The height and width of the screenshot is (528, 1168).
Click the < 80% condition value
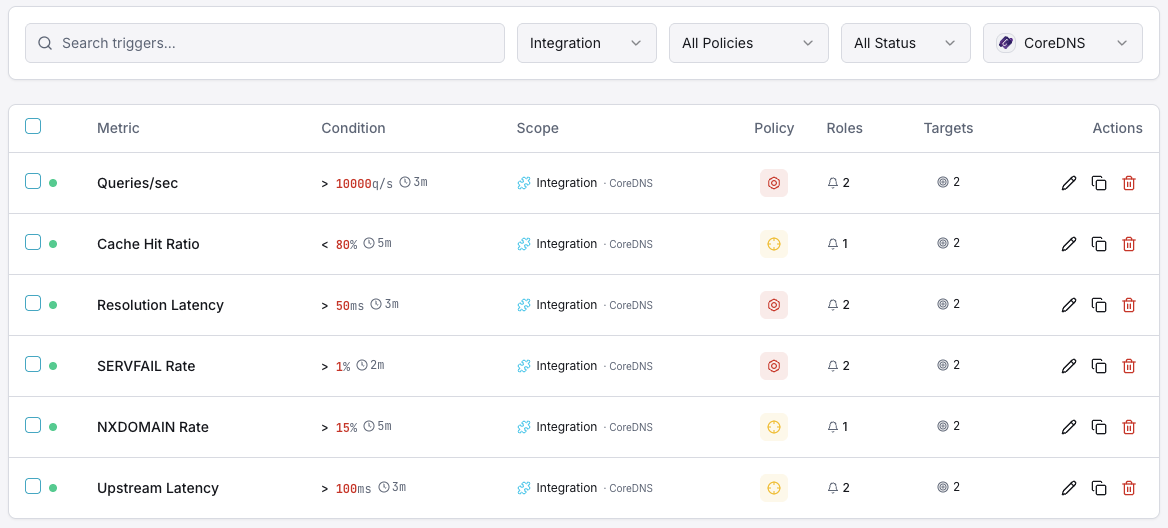pyautogui.click(x=339, y=244)
